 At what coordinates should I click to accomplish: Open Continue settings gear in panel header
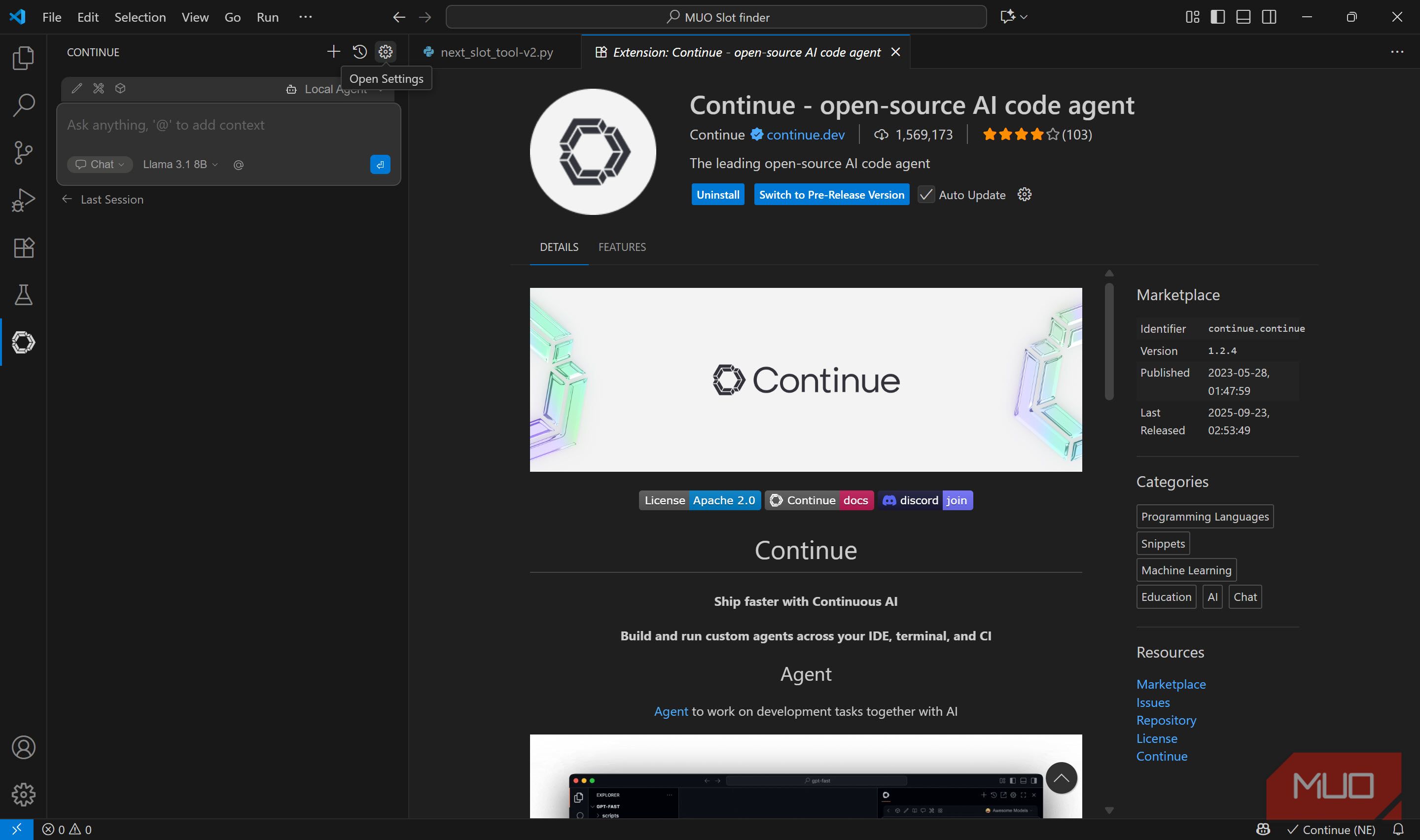386,52
